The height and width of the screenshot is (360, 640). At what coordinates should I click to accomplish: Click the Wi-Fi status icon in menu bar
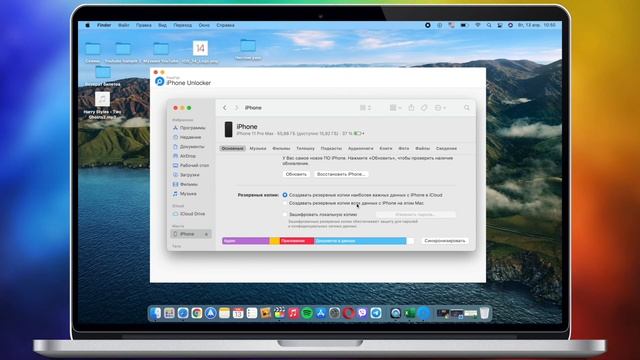point(478,25)
